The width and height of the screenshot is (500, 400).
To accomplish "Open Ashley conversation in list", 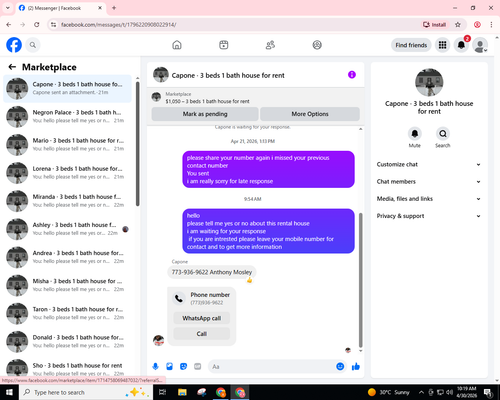I will (67, 229).
